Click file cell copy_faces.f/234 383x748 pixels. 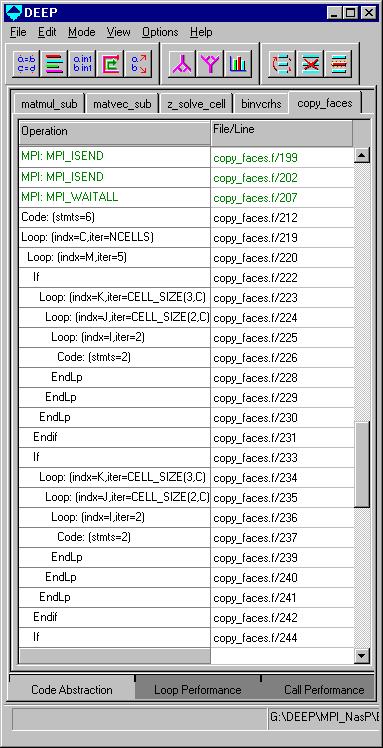tap(283, 478)
